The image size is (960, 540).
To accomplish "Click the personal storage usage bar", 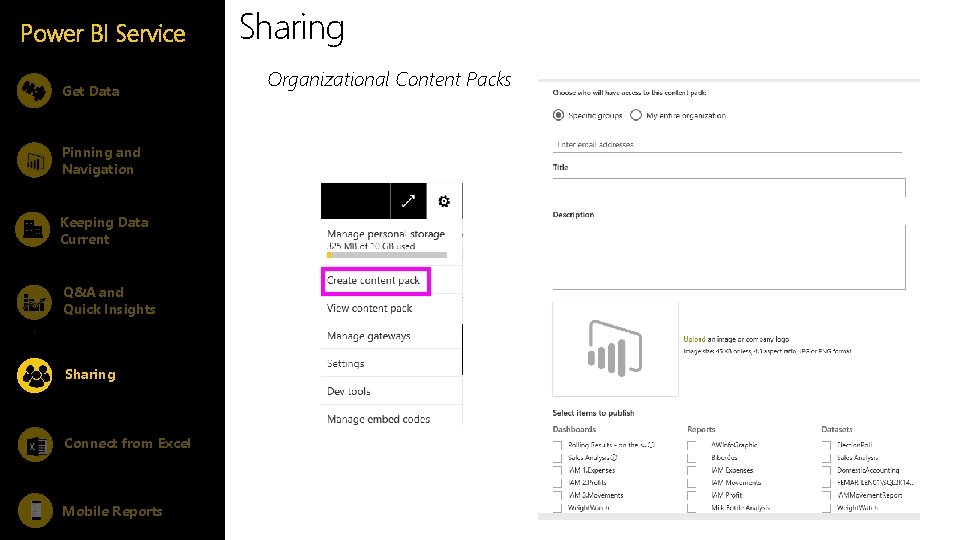I will (x=387, y=255).
